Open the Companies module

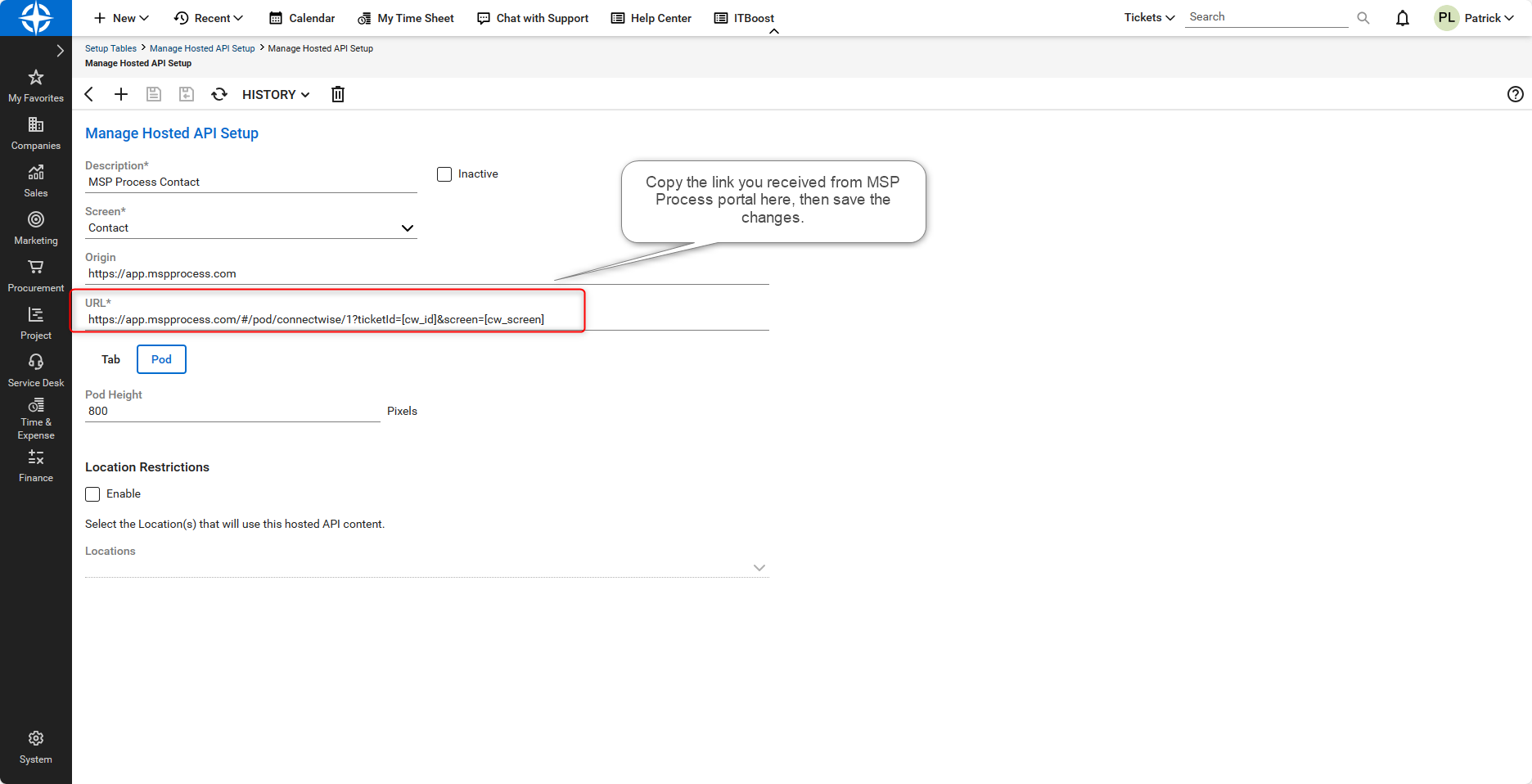pos(36,134)
